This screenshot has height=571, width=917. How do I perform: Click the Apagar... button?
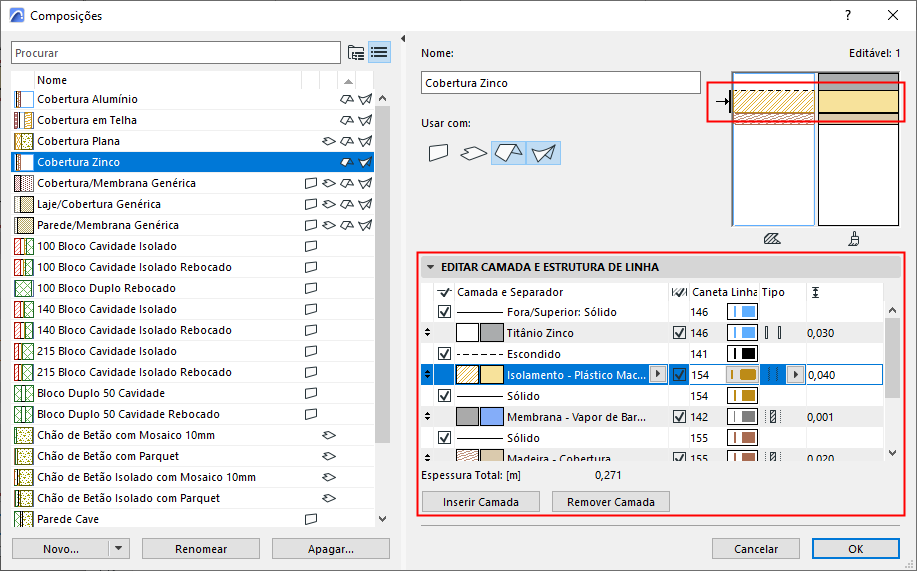pyautogui.click(x=330, y=549)
